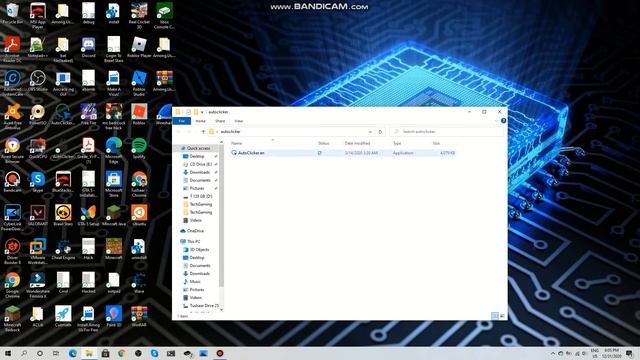Sort files by Date modified column
This screenshot has height=360, width=640.
click(x=357, y=143)
